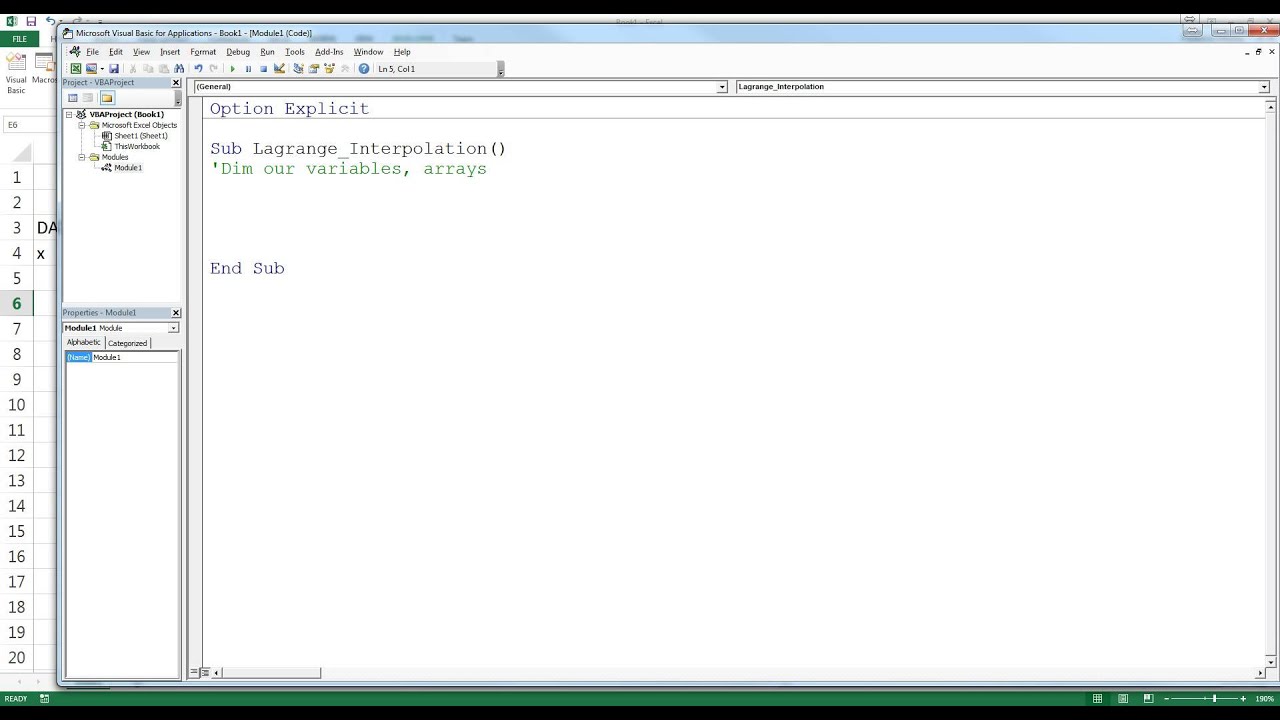Click the Copy toolbar icon
This screenshot has height=720, width=1280.
[x=148, y=69]
